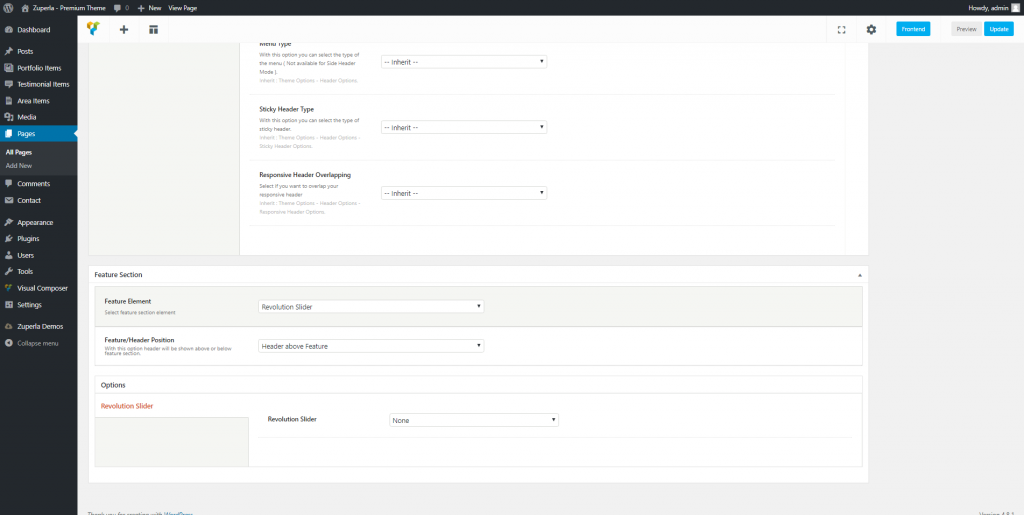Open the Feature/Header Position dropdown

tap(371, 346)
